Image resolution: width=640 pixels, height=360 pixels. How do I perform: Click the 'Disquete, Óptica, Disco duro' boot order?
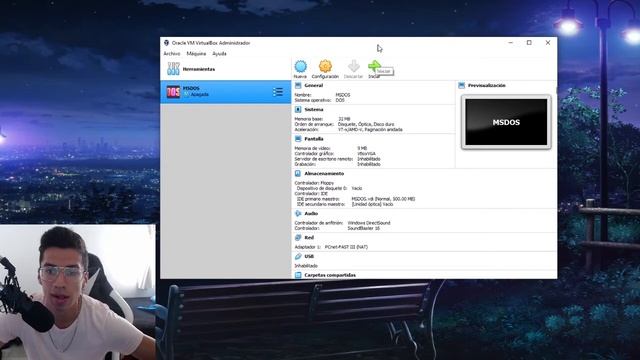tap(366, 124)
